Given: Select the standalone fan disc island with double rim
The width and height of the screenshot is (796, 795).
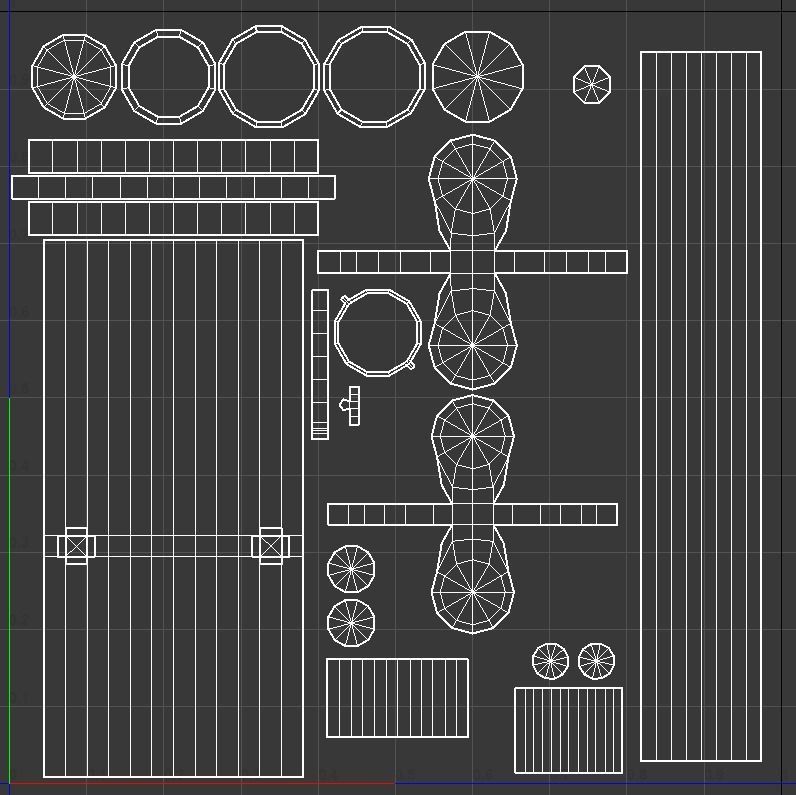Looking at the screenshot, I should click(x=74, y=77).
